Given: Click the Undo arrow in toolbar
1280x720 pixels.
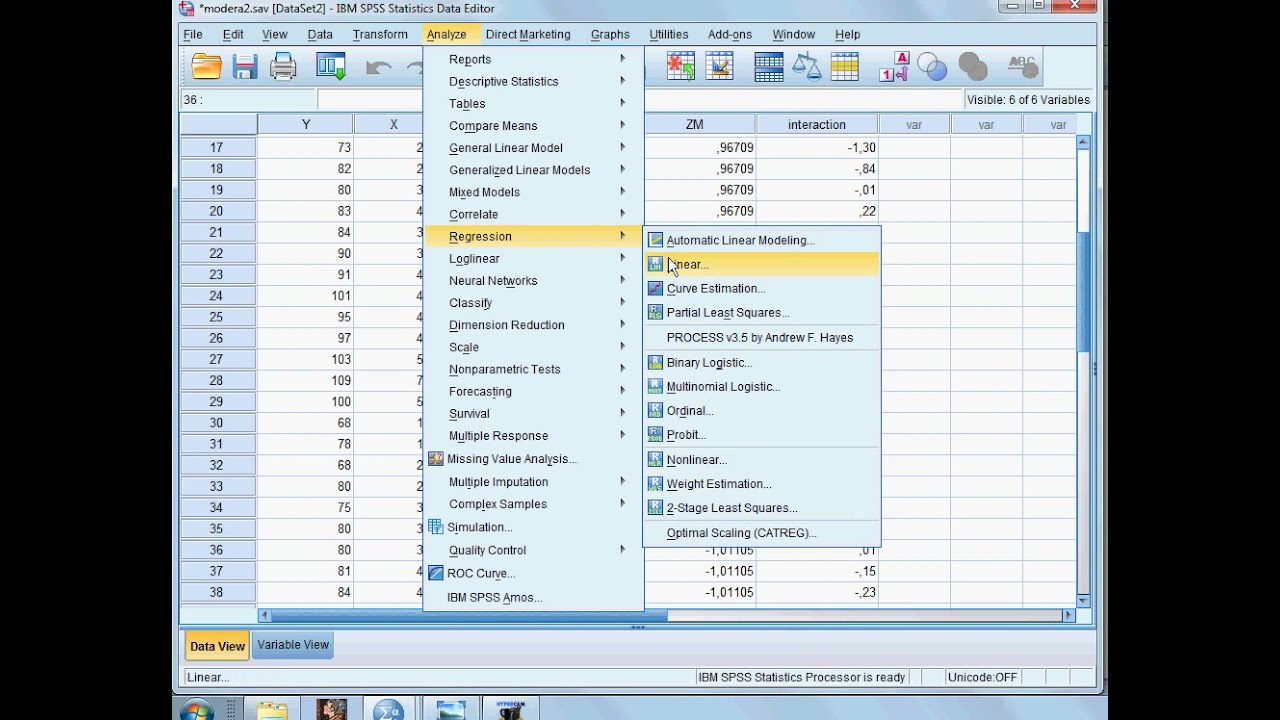Looking at the screenshot, I should pyautogui.click(x=379, y=68).
